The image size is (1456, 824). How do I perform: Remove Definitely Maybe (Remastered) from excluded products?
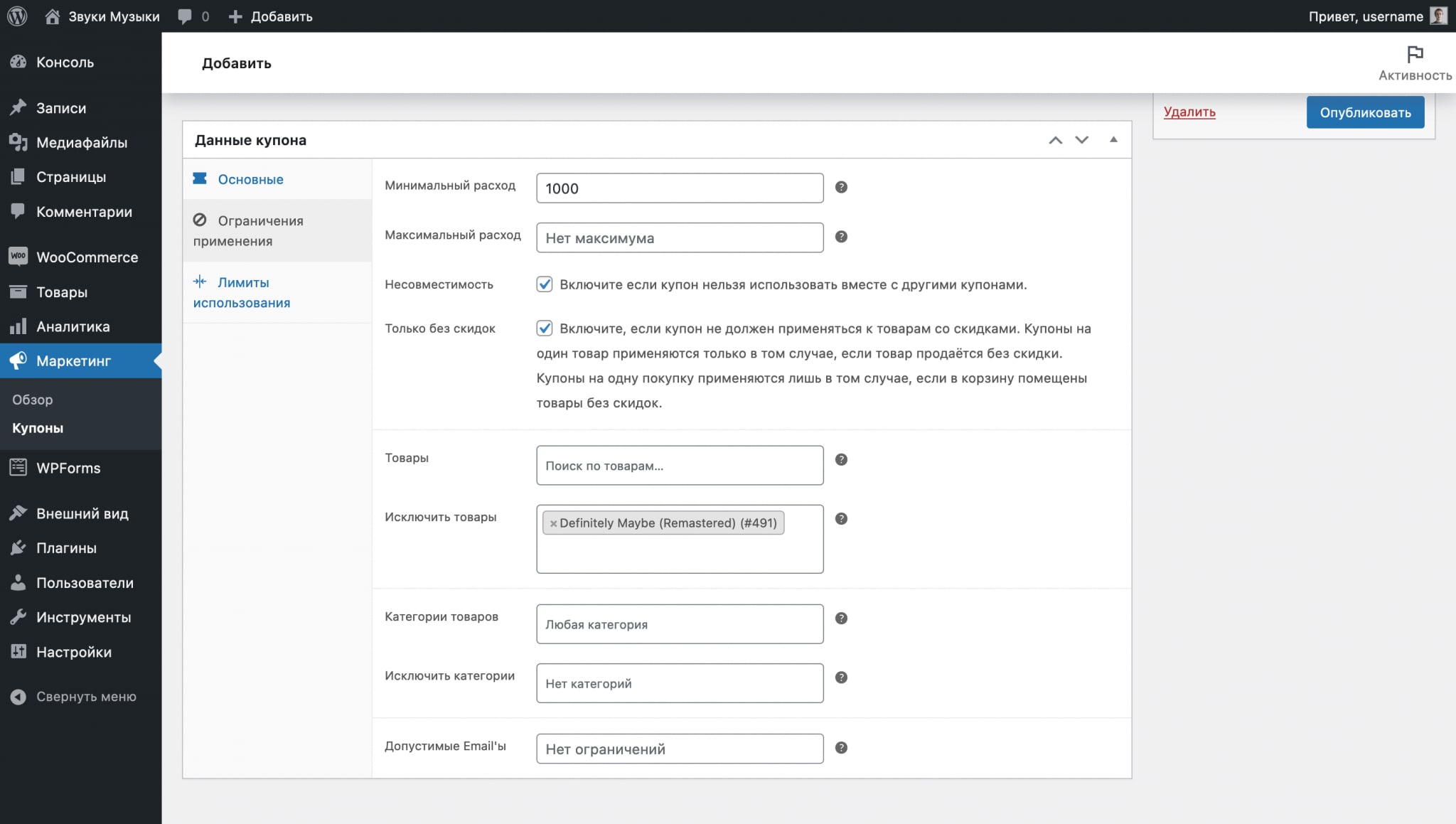pyautogui.click(x=553, y=523)
